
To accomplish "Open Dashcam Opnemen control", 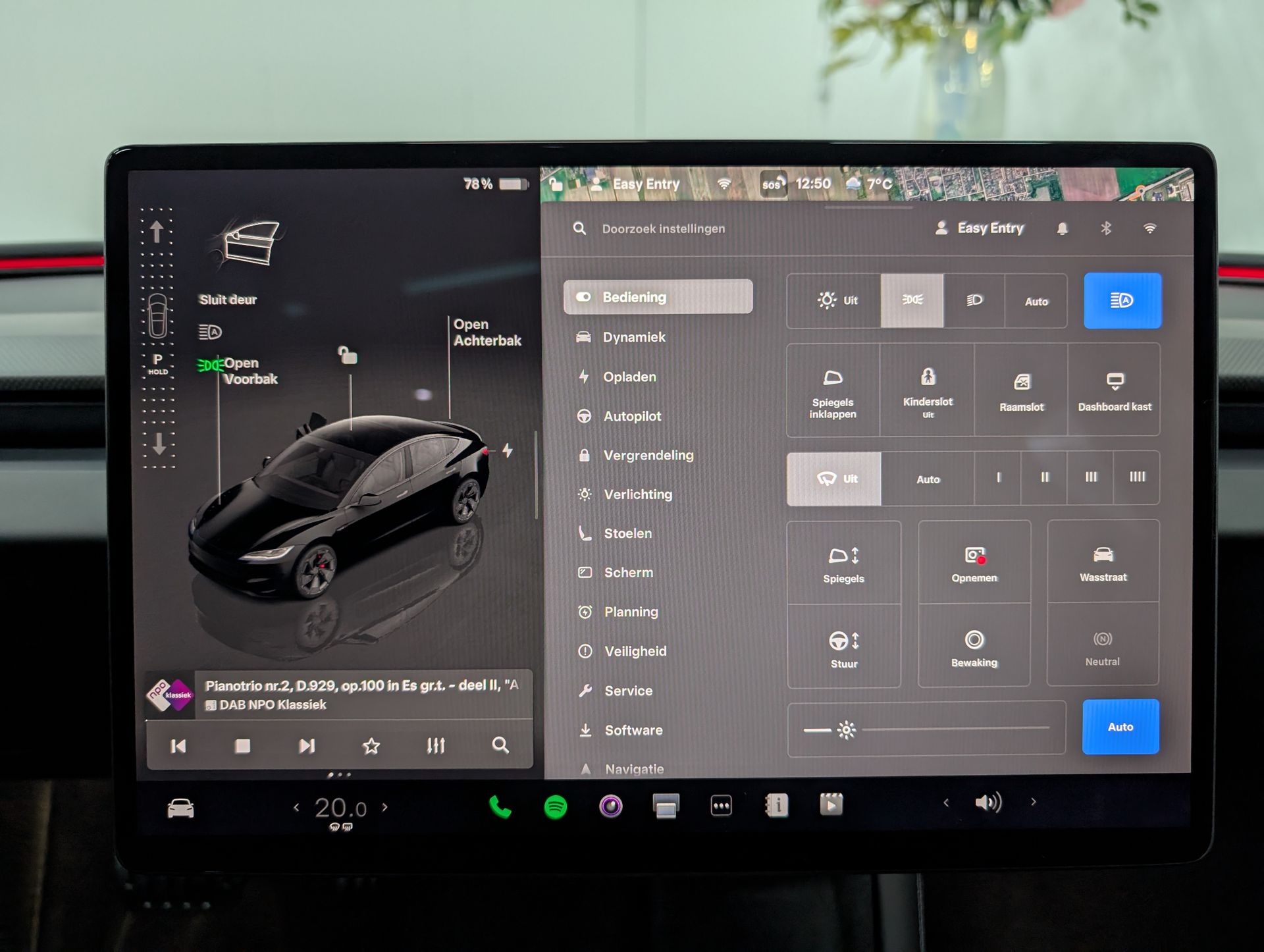I will (974, 564).
